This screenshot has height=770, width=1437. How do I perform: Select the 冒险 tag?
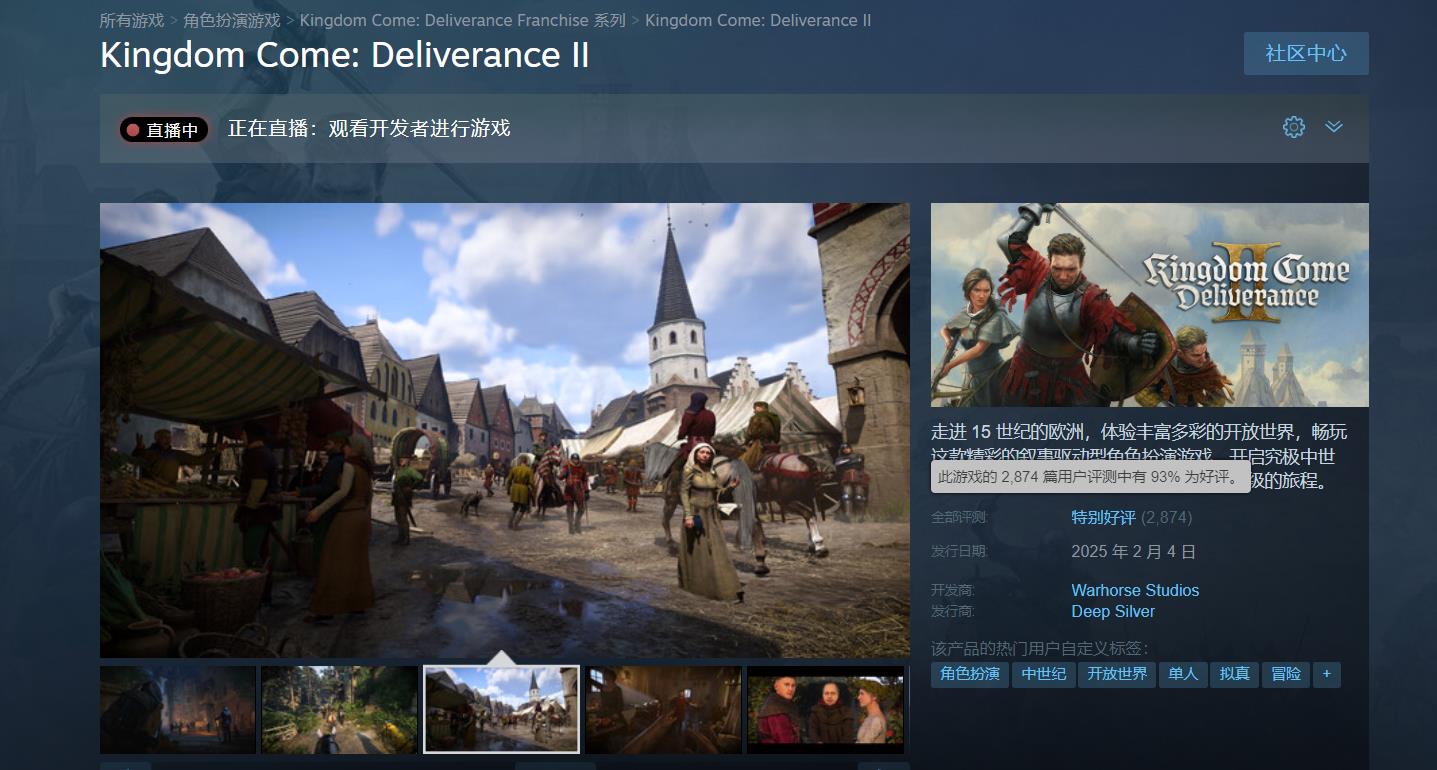(1285, 674)
